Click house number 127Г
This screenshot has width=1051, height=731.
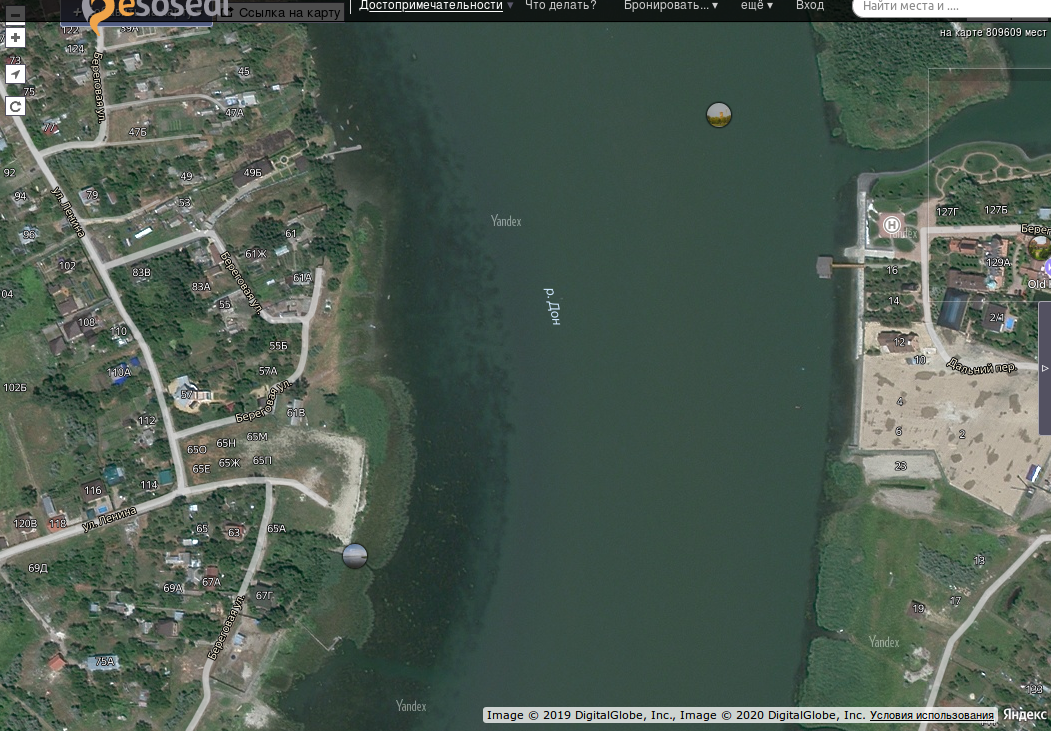tap(947, 212)
